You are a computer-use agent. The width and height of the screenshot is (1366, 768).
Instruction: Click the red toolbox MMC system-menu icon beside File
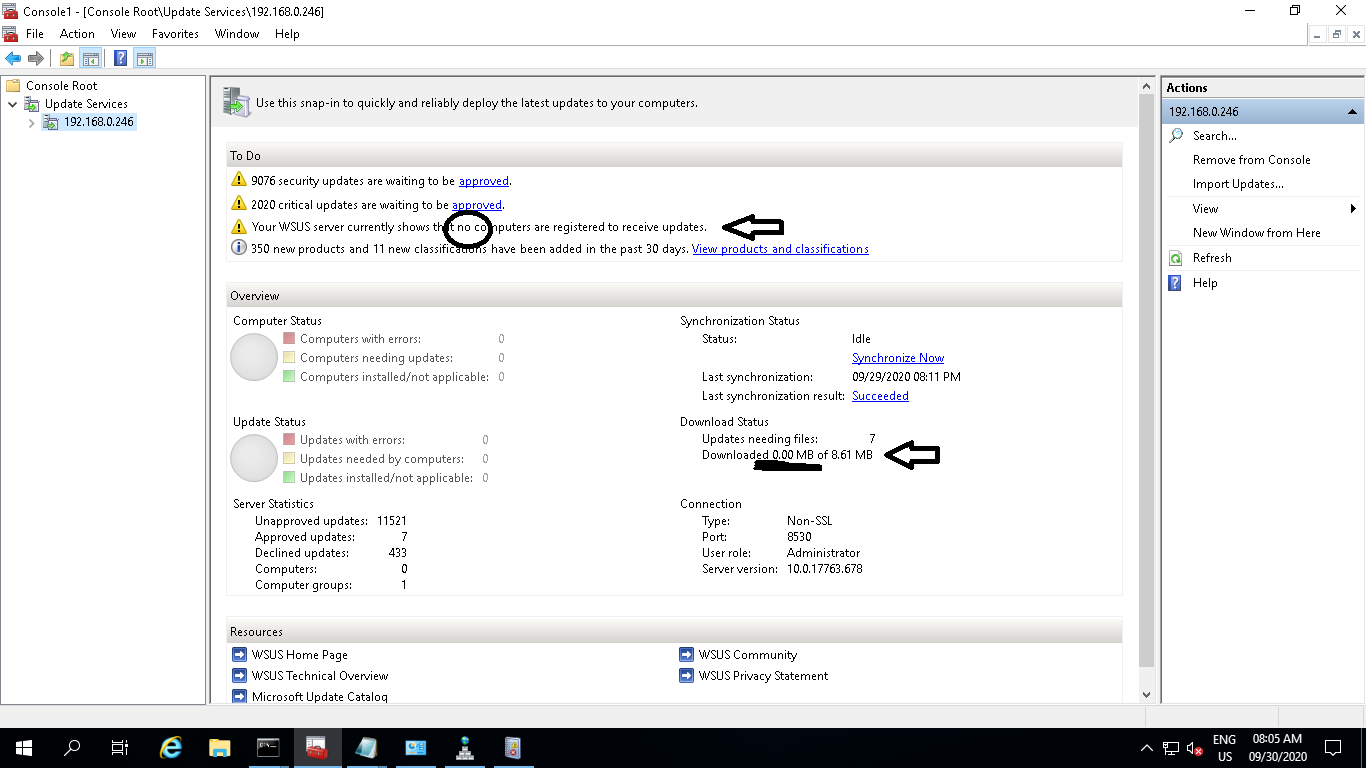(x=10, y=34)
